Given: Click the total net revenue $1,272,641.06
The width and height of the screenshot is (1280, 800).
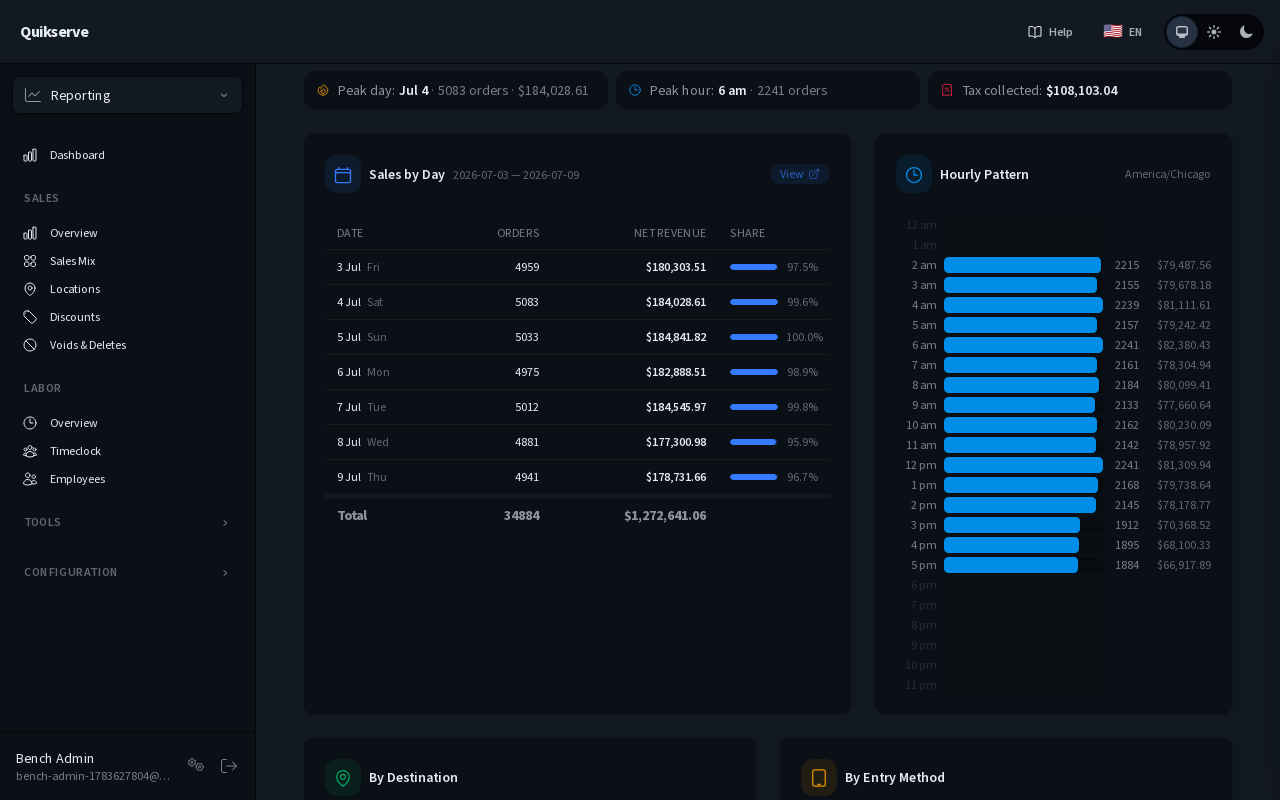Looking at the screenshot, I should point(665,515).
